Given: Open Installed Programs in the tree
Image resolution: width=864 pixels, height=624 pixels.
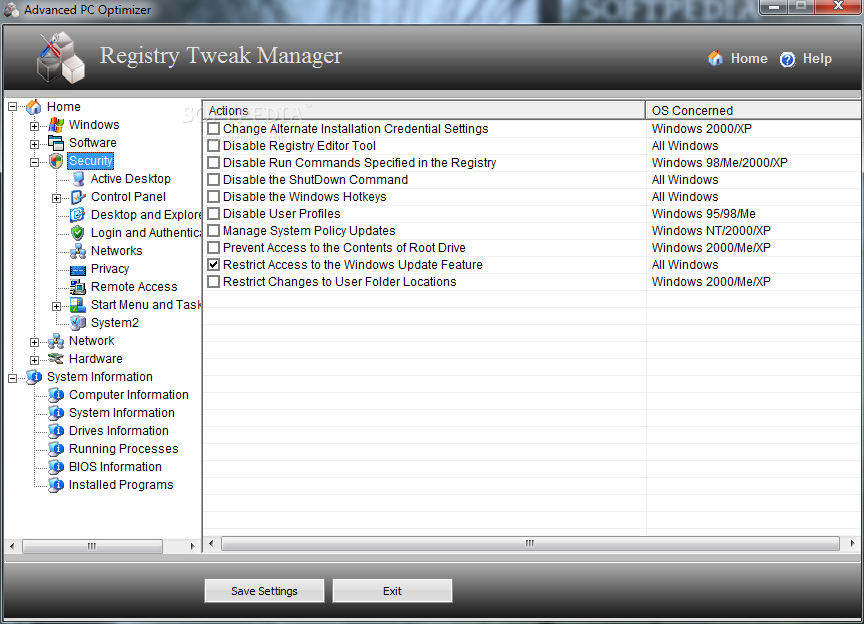Looking at the screenshot, I should click(x=121, y=485).
